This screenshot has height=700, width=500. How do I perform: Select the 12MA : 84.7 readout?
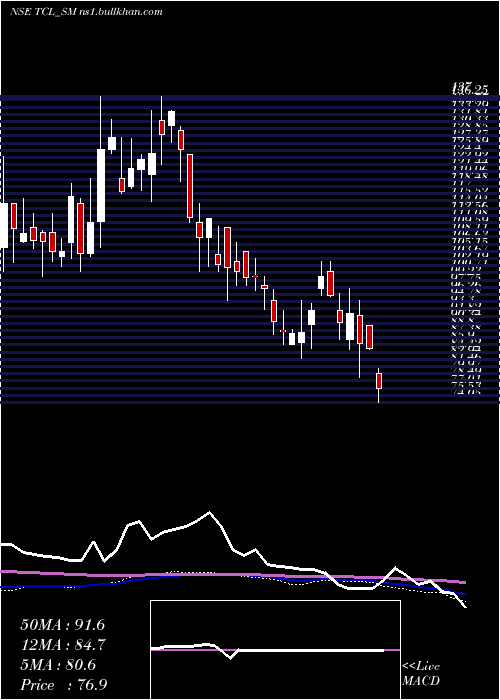click(x=62, y=645)
